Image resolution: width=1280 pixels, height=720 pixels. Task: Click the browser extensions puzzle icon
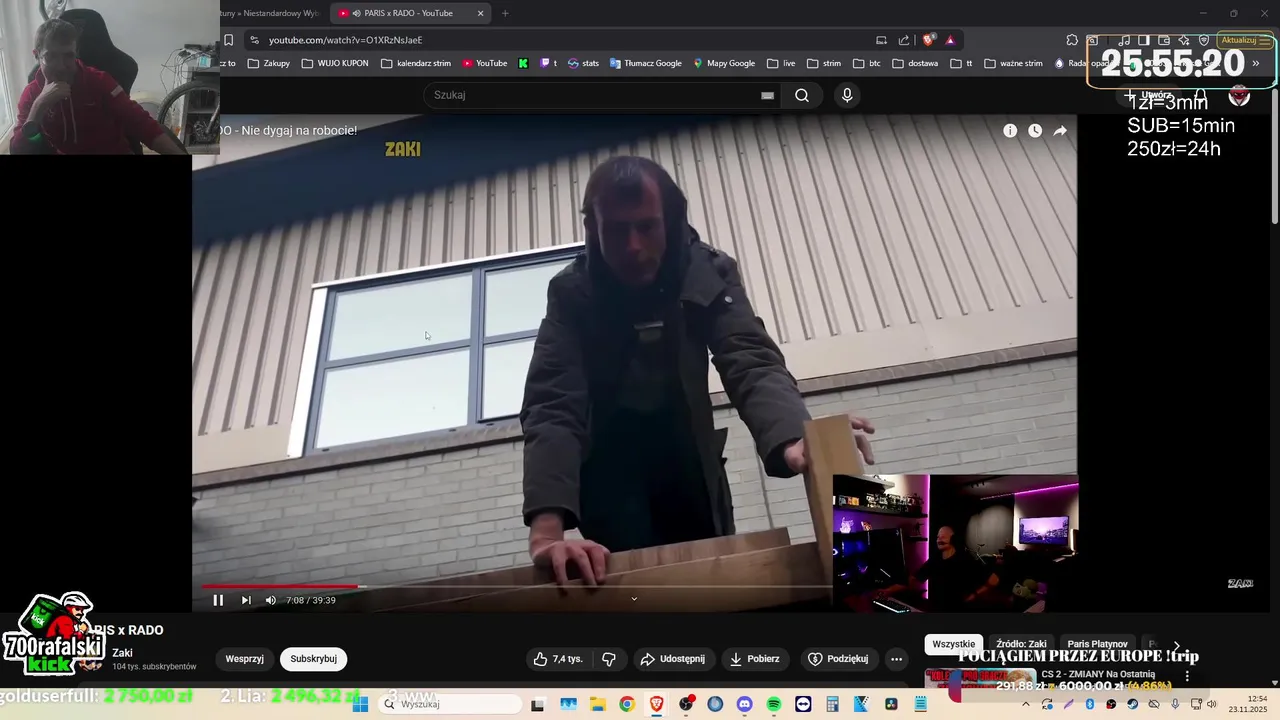click(x=1072, y=40)
